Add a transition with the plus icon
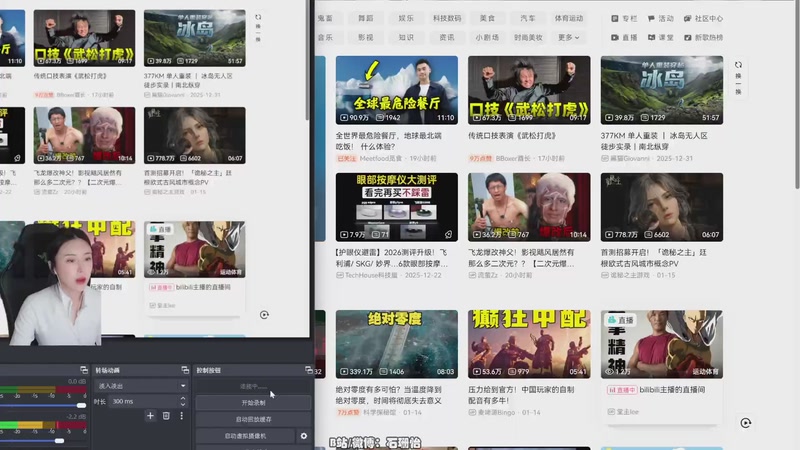 coord(150,416)
